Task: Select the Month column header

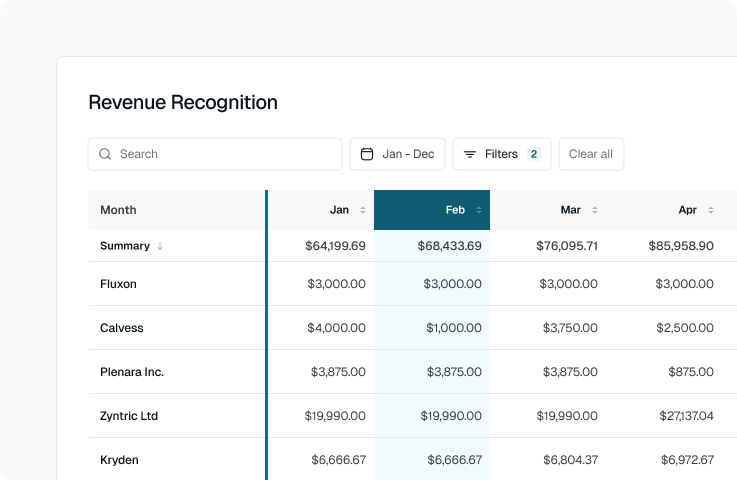Action: point(119,210)
